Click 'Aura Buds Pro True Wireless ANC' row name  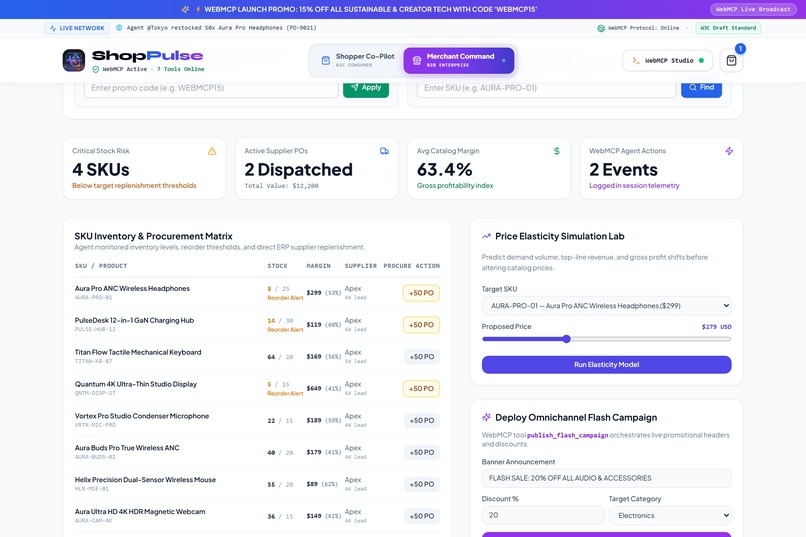click(x=127, y=448)
